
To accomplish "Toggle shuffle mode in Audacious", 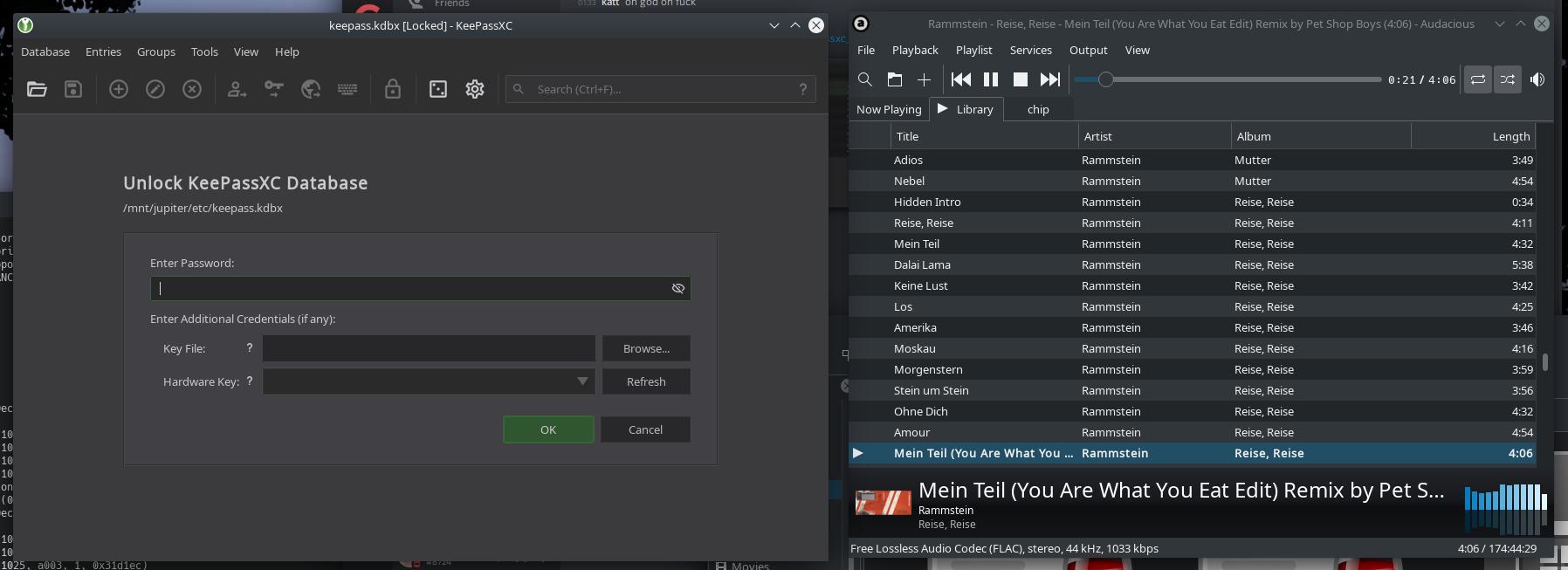I will pos(1508,79).
